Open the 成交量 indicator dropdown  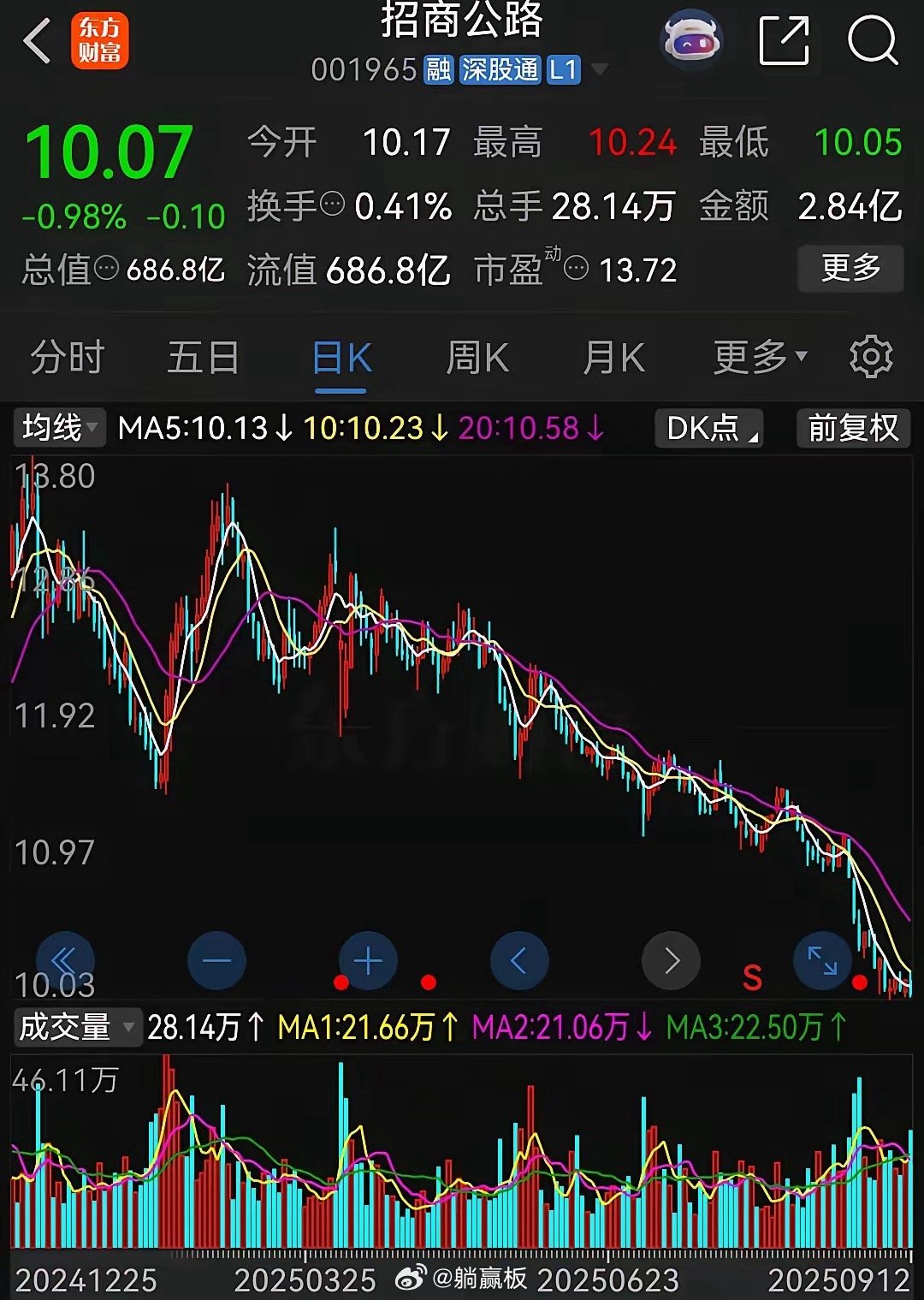(76, 1026)
